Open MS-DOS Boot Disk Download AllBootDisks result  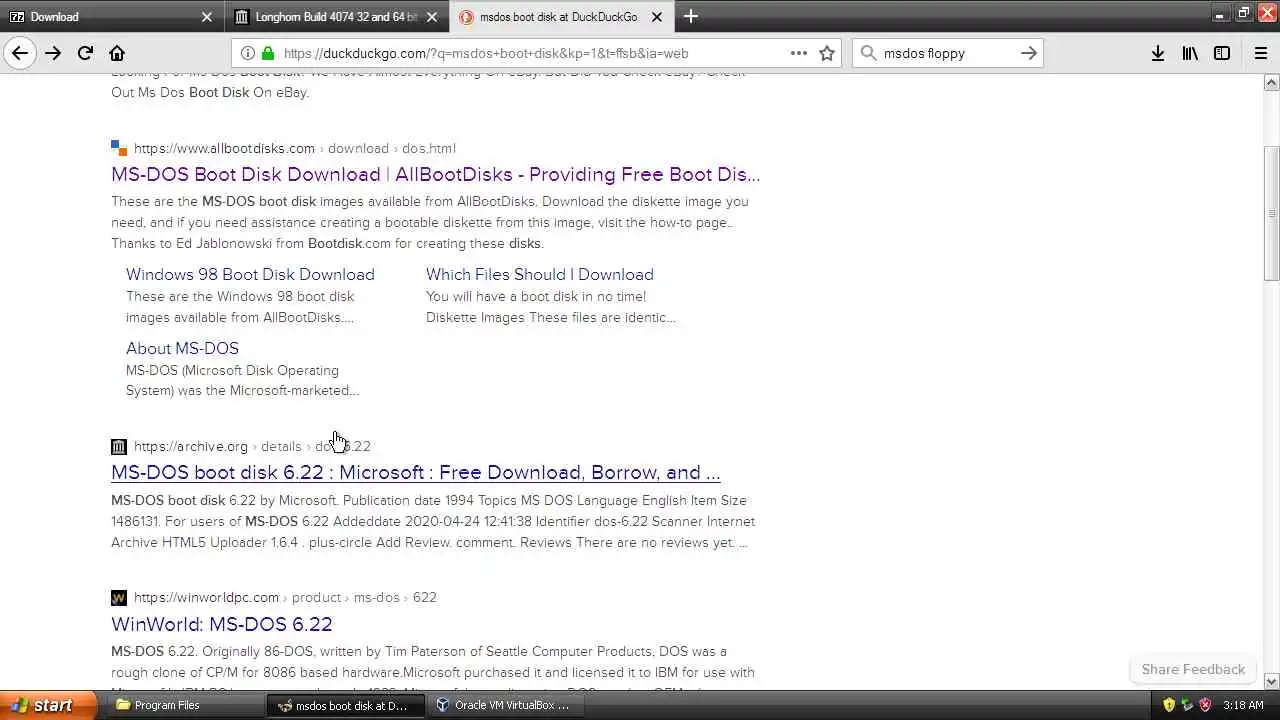coord(436,174)
